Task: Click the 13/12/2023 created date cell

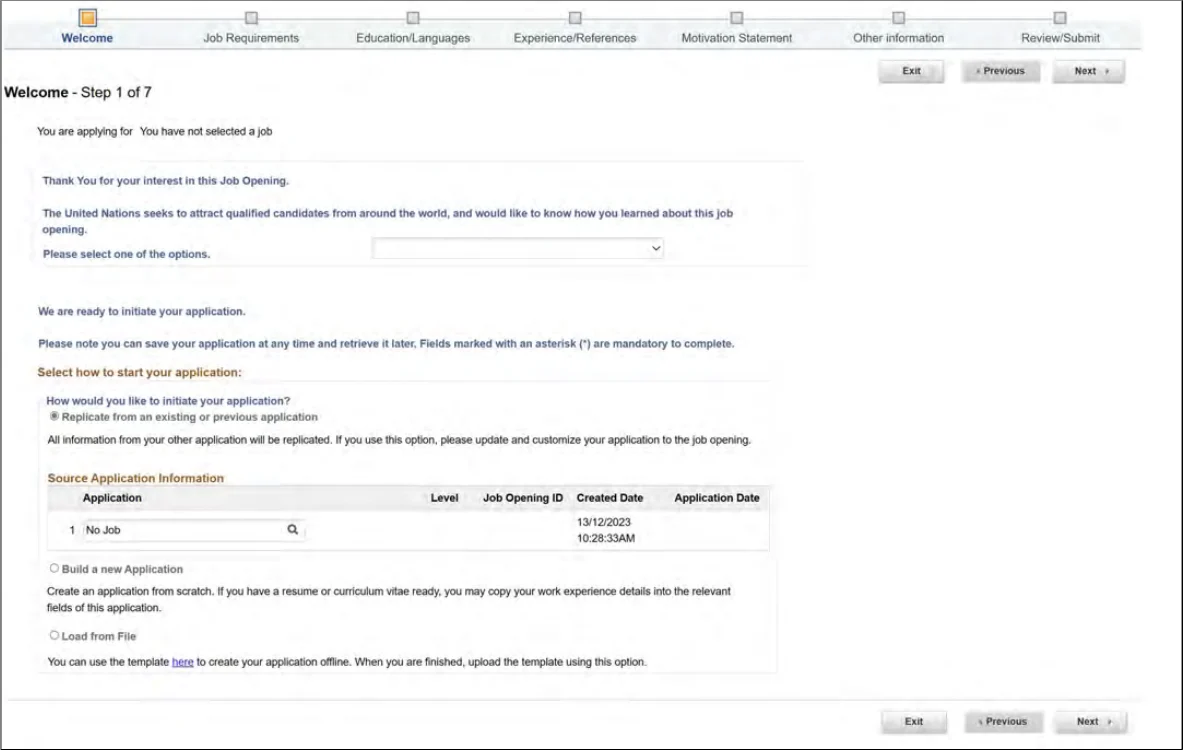Action: point(606,530)
